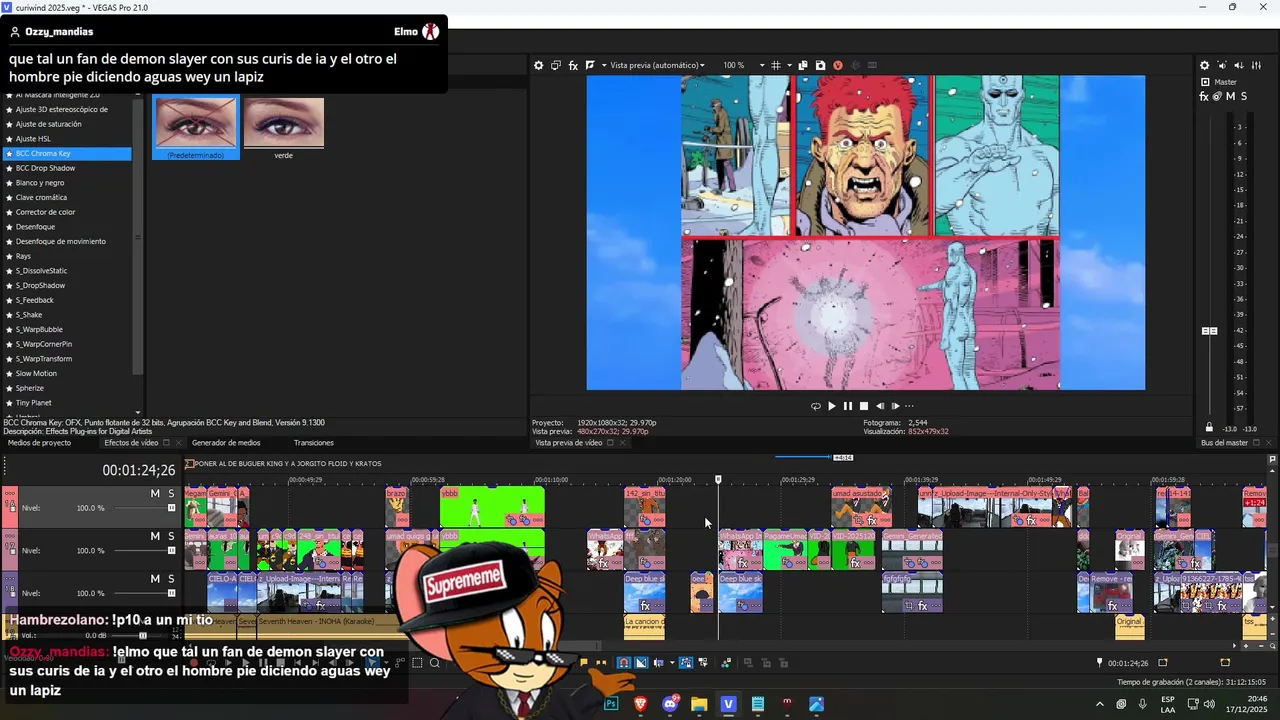Solo the third video track
1280x720 pixels.
171,579
